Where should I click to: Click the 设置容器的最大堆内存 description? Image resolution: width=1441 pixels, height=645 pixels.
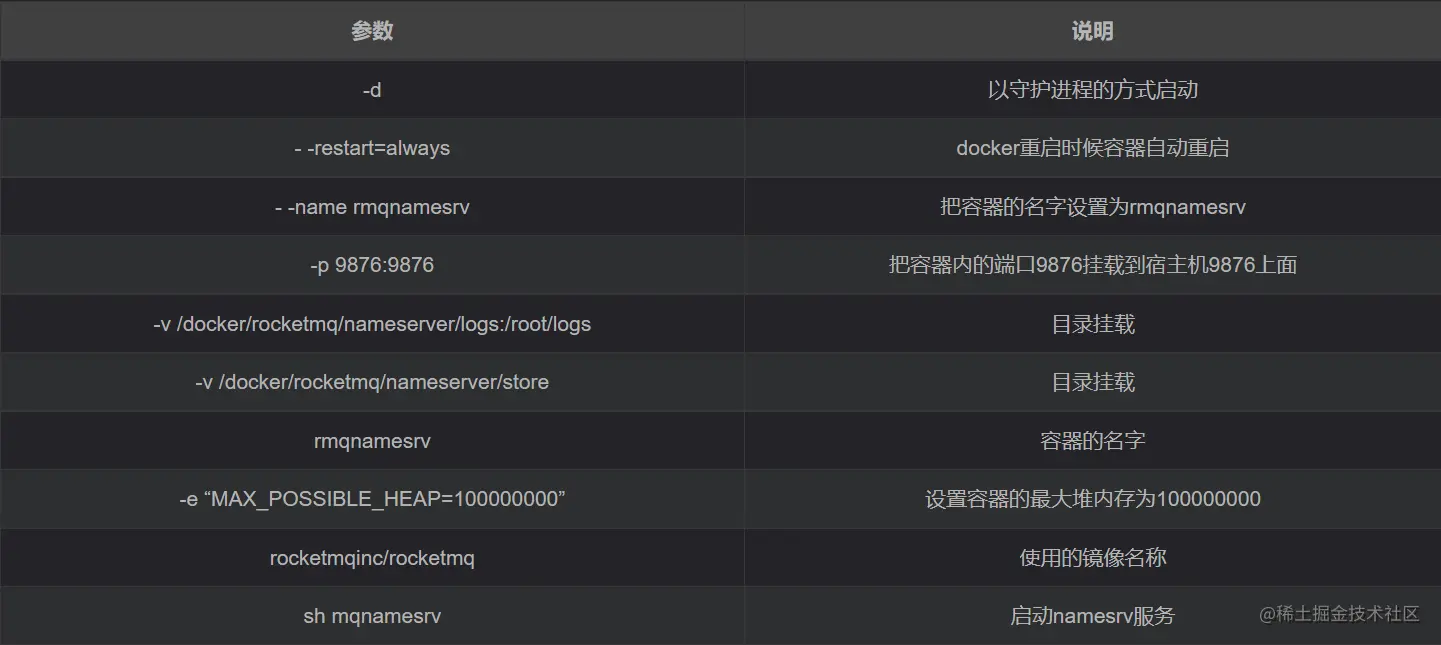[1092, 499]
